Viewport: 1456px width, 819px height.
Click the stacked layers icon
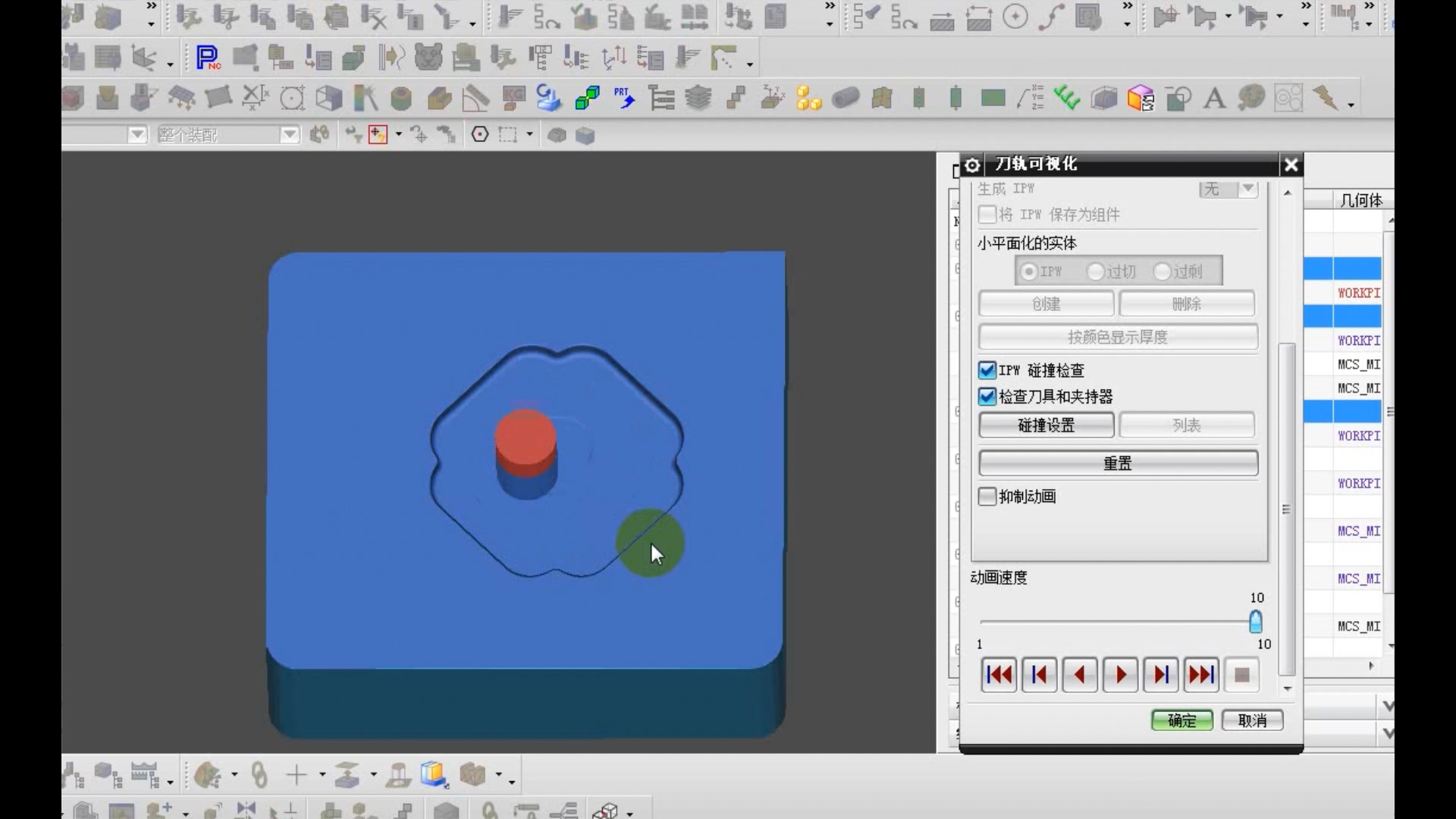coord(698,98)
